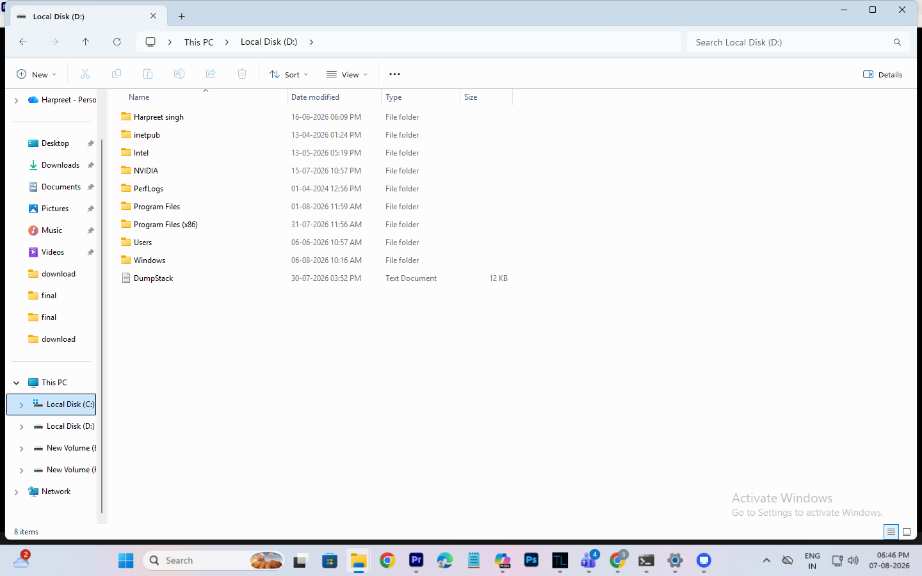This screenshot has width=922, height=576.
Task: Add a new tab
Action: click(x=182, y=16)
